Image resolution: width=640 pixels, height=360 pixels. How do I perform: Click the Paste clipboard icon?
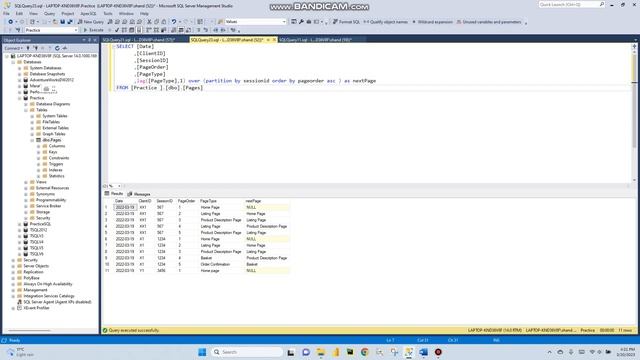click(x=164, y=22)
